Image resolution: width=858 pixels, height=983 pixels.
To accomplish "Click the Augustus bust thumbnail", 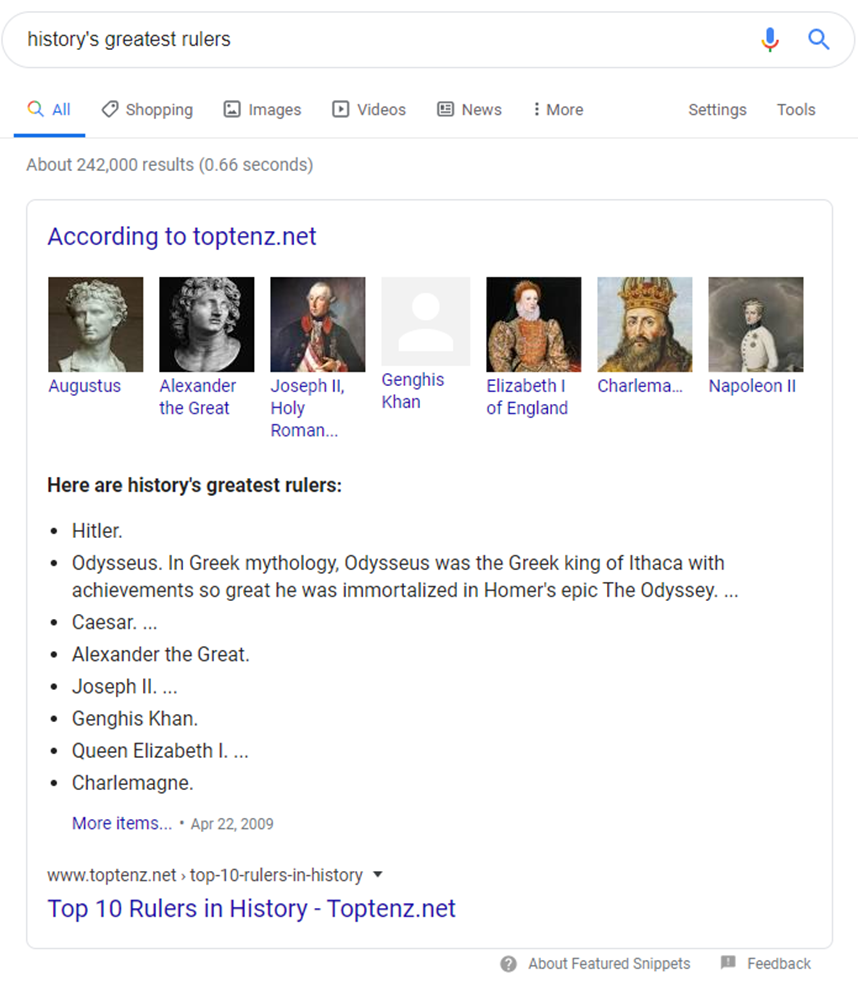I will point(95,324).
